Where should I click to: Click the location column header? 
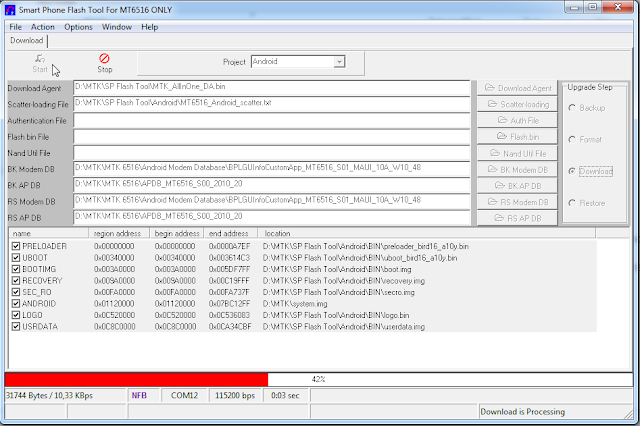(x=427, y=233)
